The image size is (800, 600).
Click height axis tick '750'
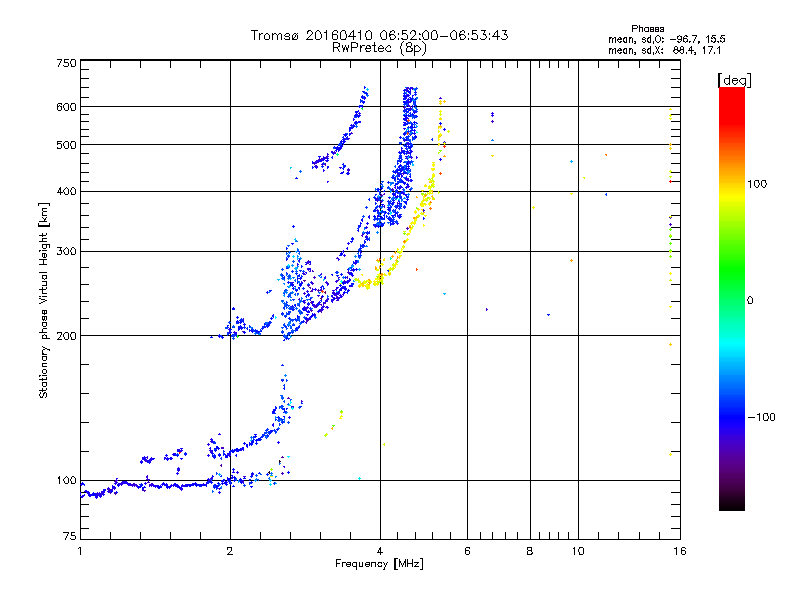point(67,63)
